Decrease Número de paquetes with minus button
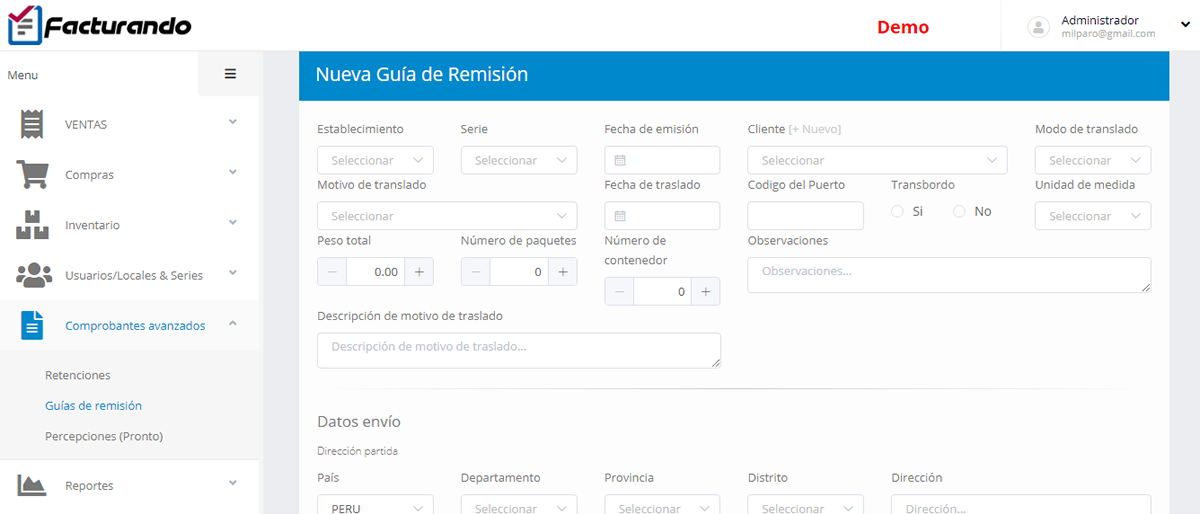Screen dimensions: 1200x514 pos(475,272)
